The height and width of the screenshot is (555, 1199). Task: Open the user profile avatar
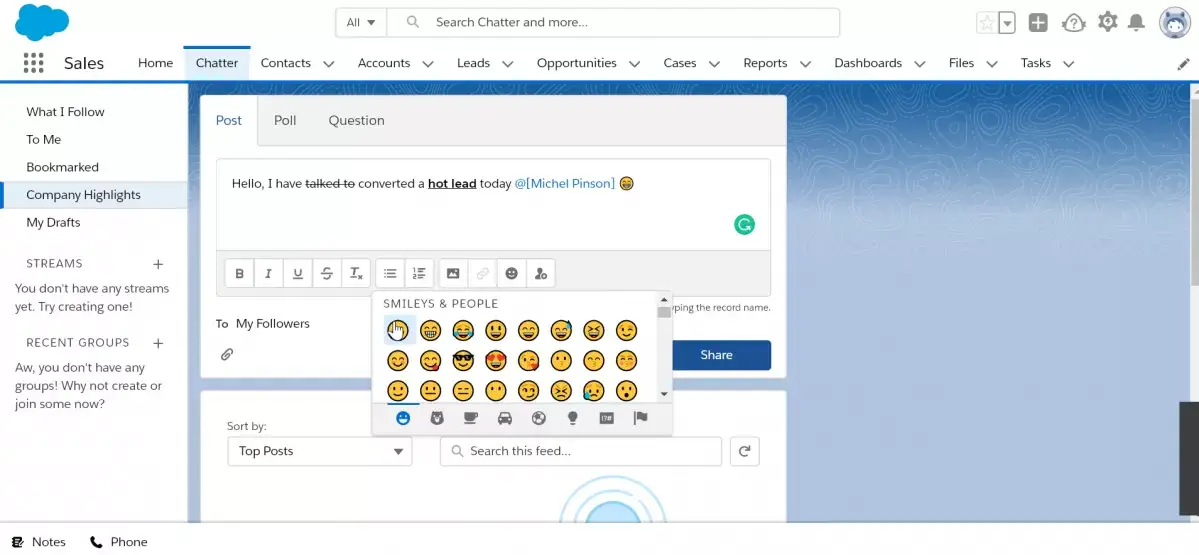(1175, 23)
